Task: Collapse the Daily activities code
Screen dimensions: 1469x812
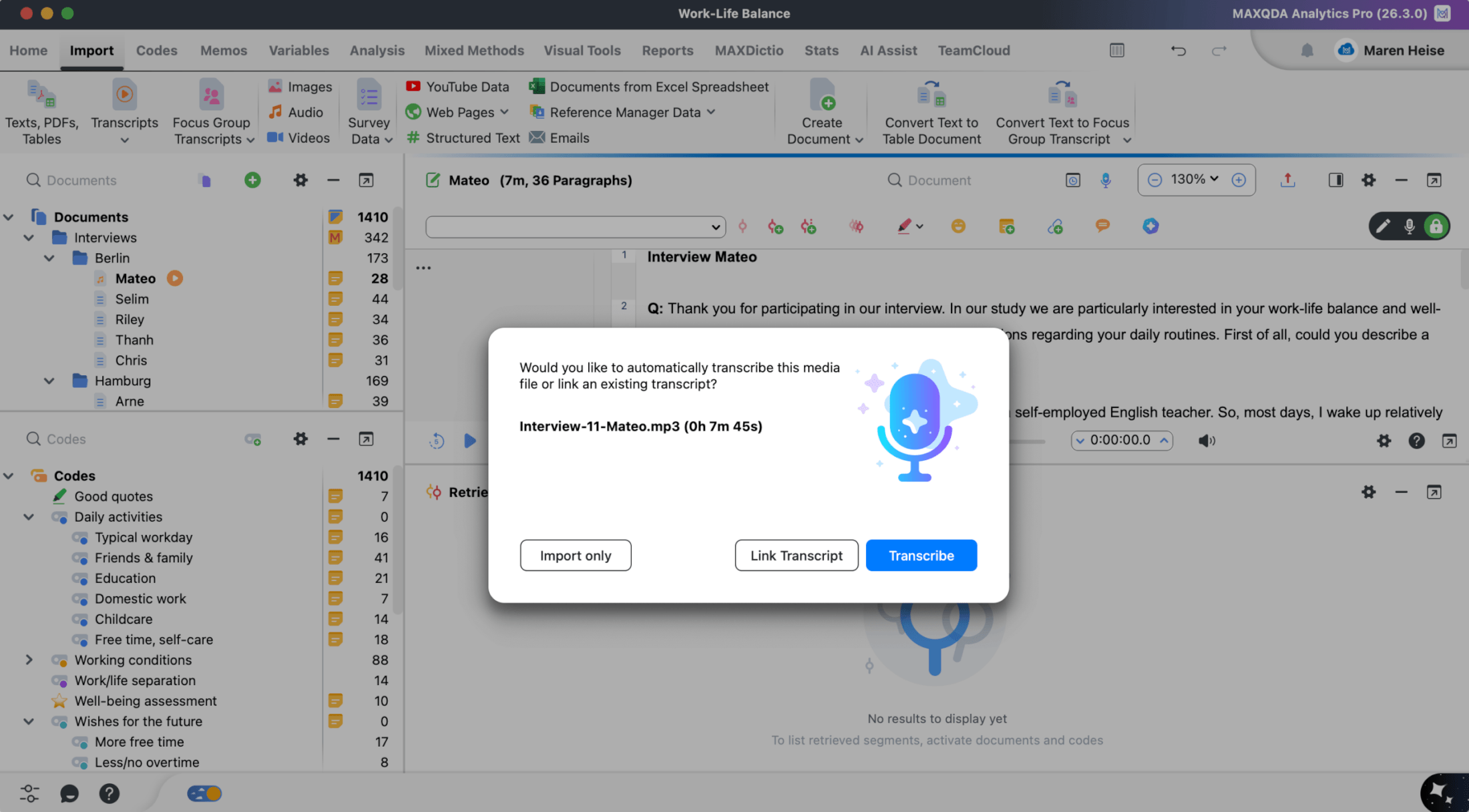Action: pos(29,517)
